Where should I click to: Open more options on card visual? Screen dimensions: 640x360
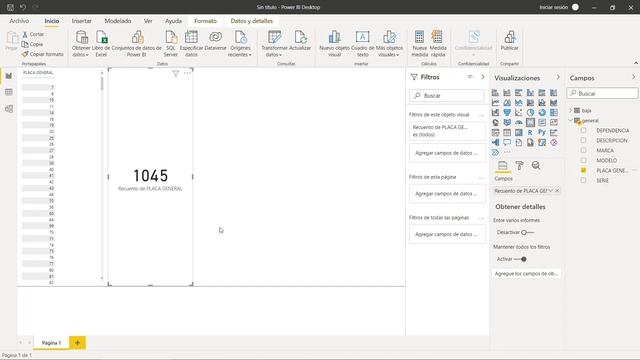[x=187, y=73]
